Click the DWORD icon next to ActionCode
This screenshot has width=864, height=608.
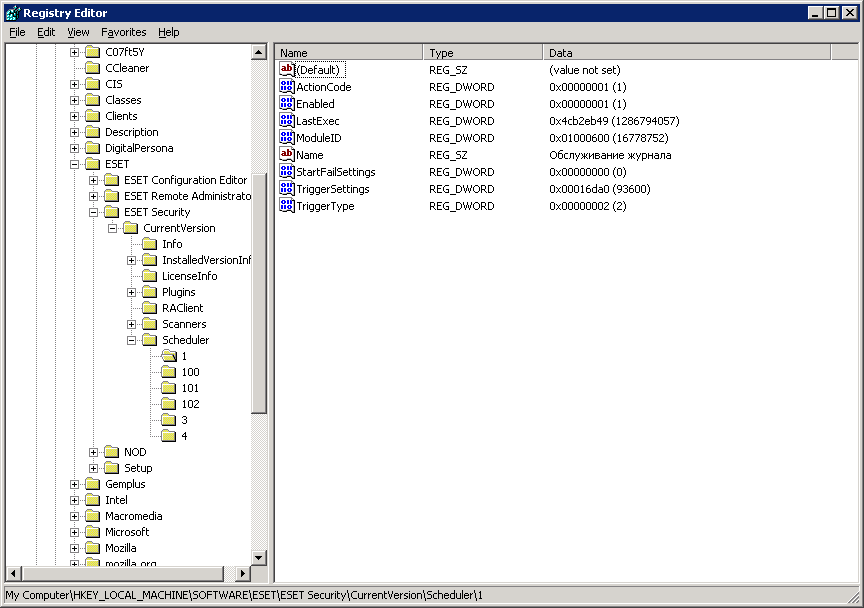(x=287, y=87)
